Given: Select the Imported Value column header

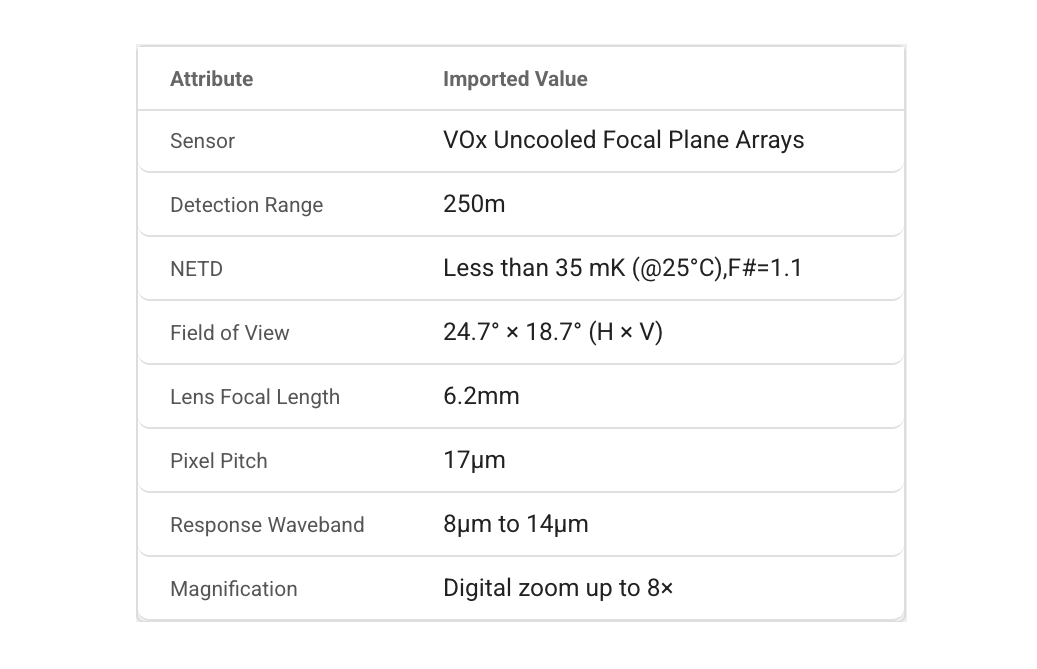Looking at the screenshot, I should 515,79.
